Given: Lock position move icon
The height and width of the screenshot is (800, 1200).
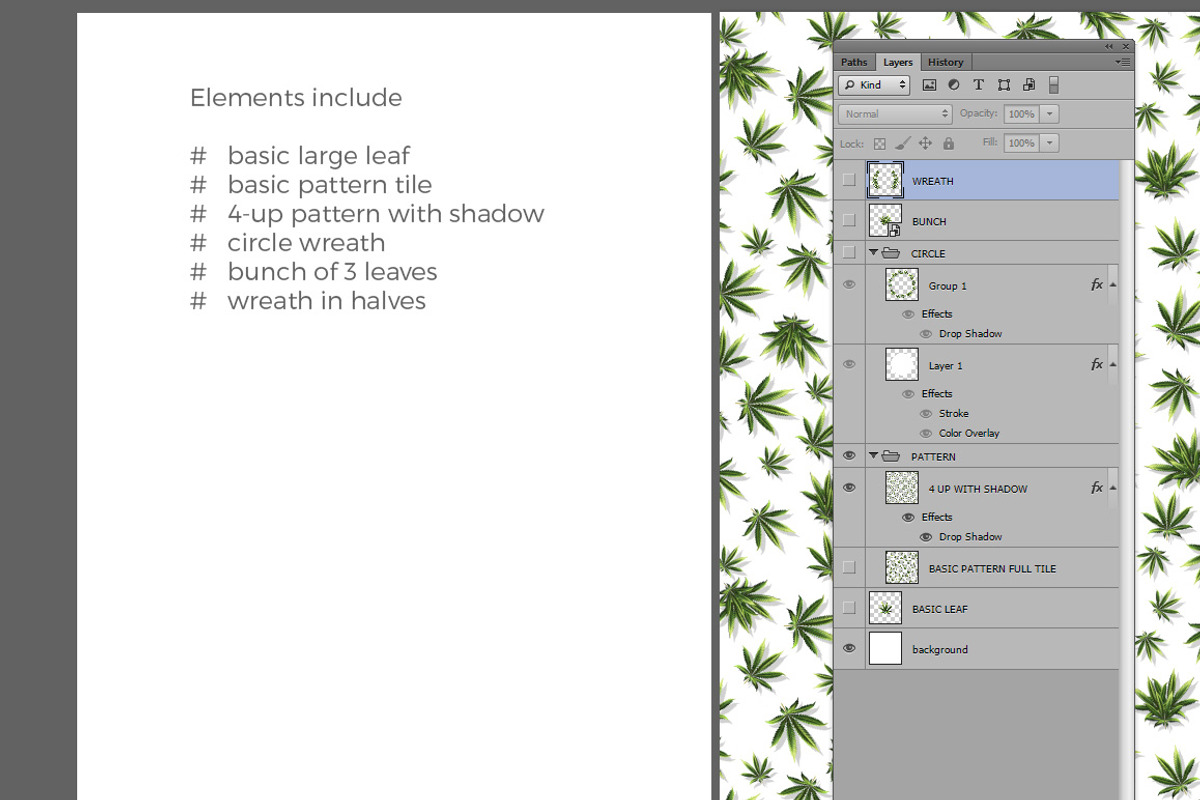Looking at the screenshot, I should tap(925, 144).
